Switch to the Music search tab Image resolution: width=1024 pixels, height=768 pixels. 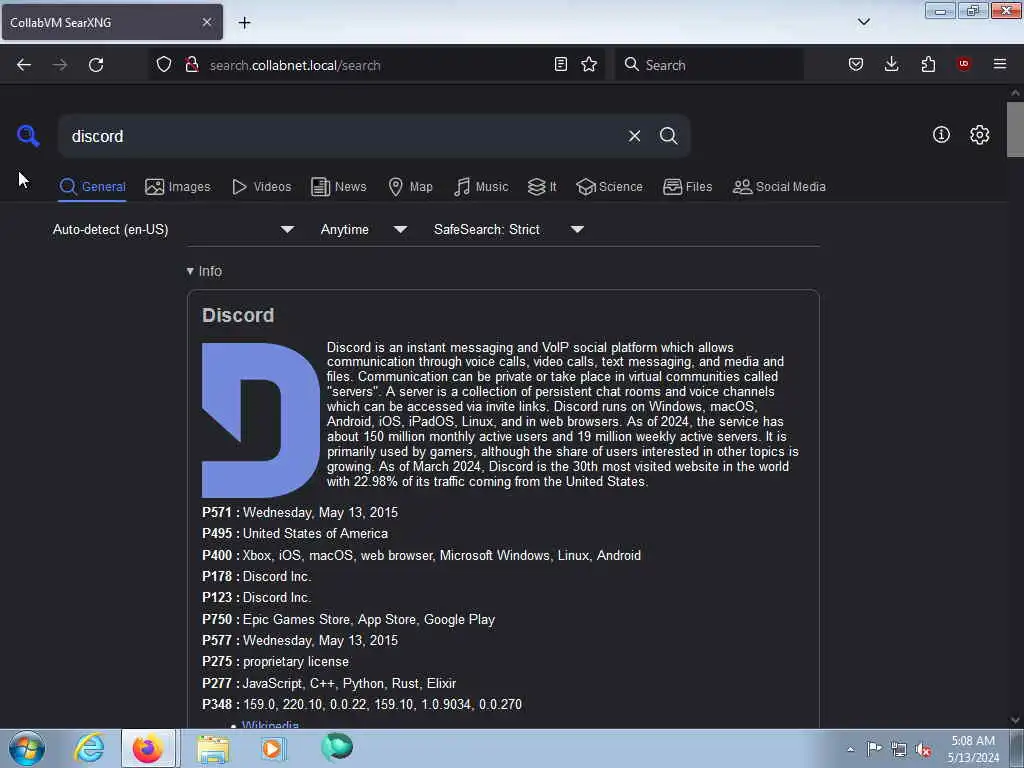pyautogui.click(x=481, y=187)
